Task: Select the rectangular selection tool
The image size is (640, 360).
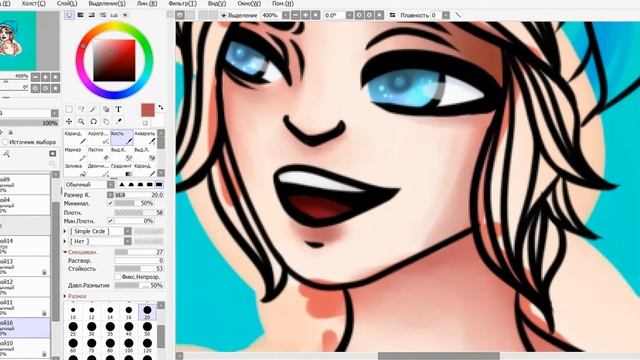Action: [69, 109]
